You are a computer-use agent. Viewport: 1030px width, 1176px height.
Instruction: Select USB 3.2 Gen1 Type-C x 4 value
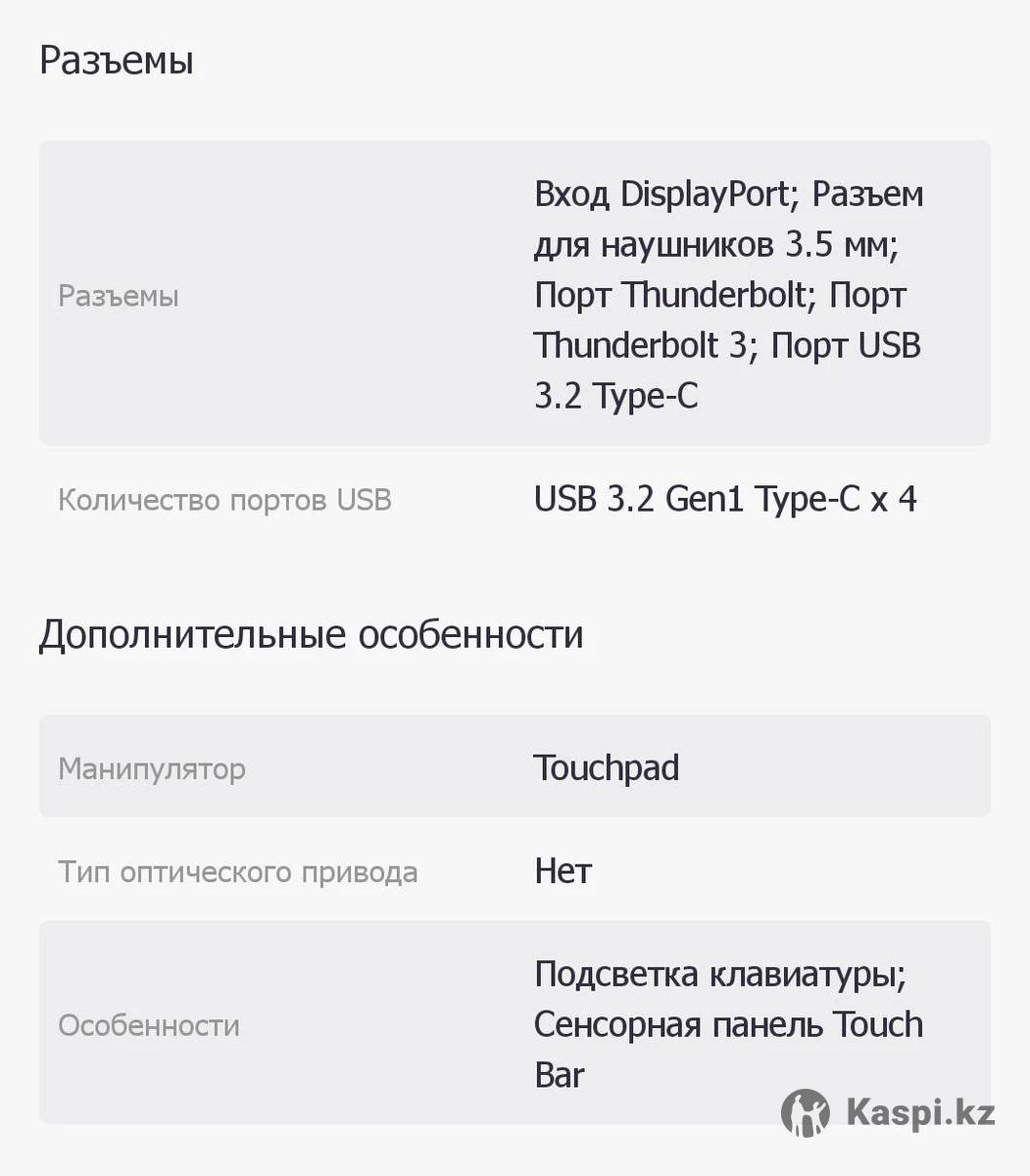coord(725,500)
